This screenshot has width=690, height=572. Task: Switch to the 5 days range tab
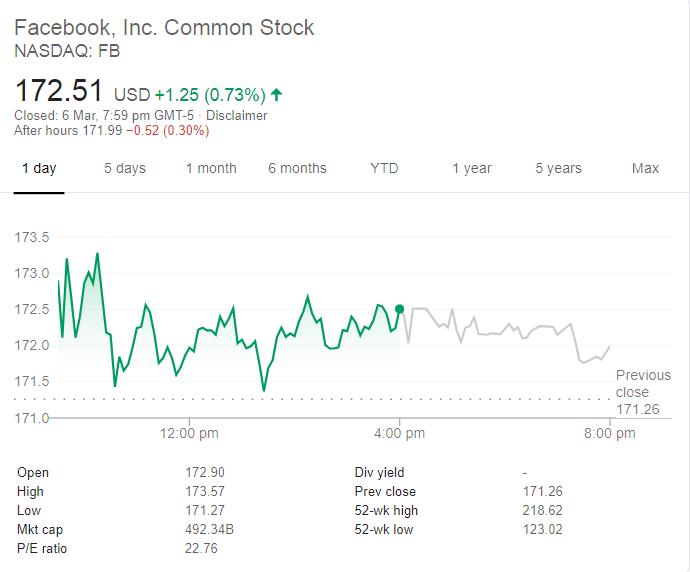point(125,168)
